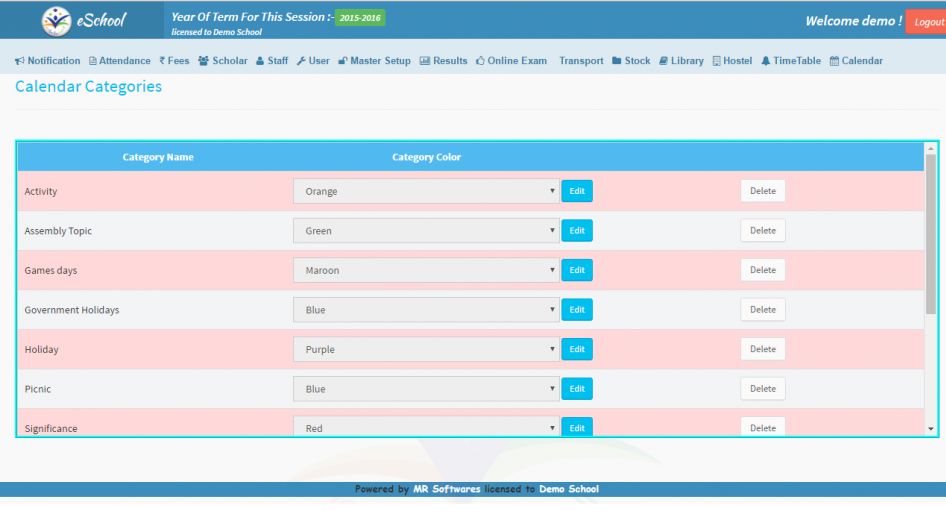Open the Master Setup menu

pyautogui.click(x=374, y=61)
